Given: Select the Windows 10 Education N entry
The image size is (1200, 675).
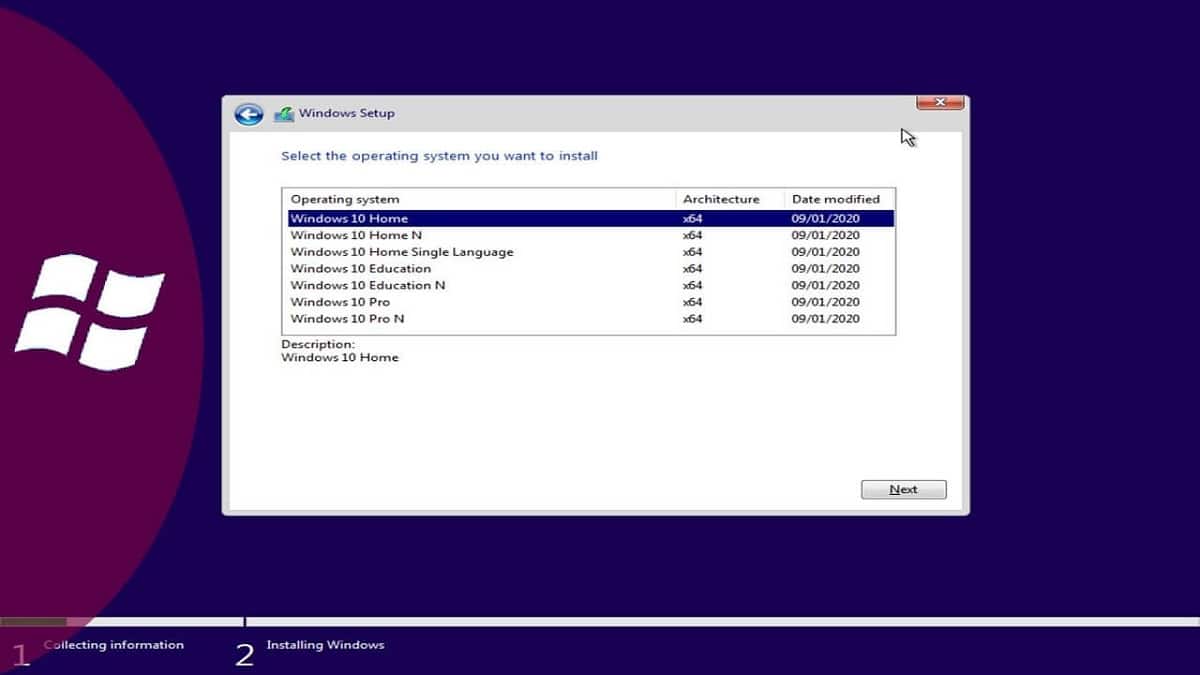Looking at the screenshot, I should coord(367,285).
